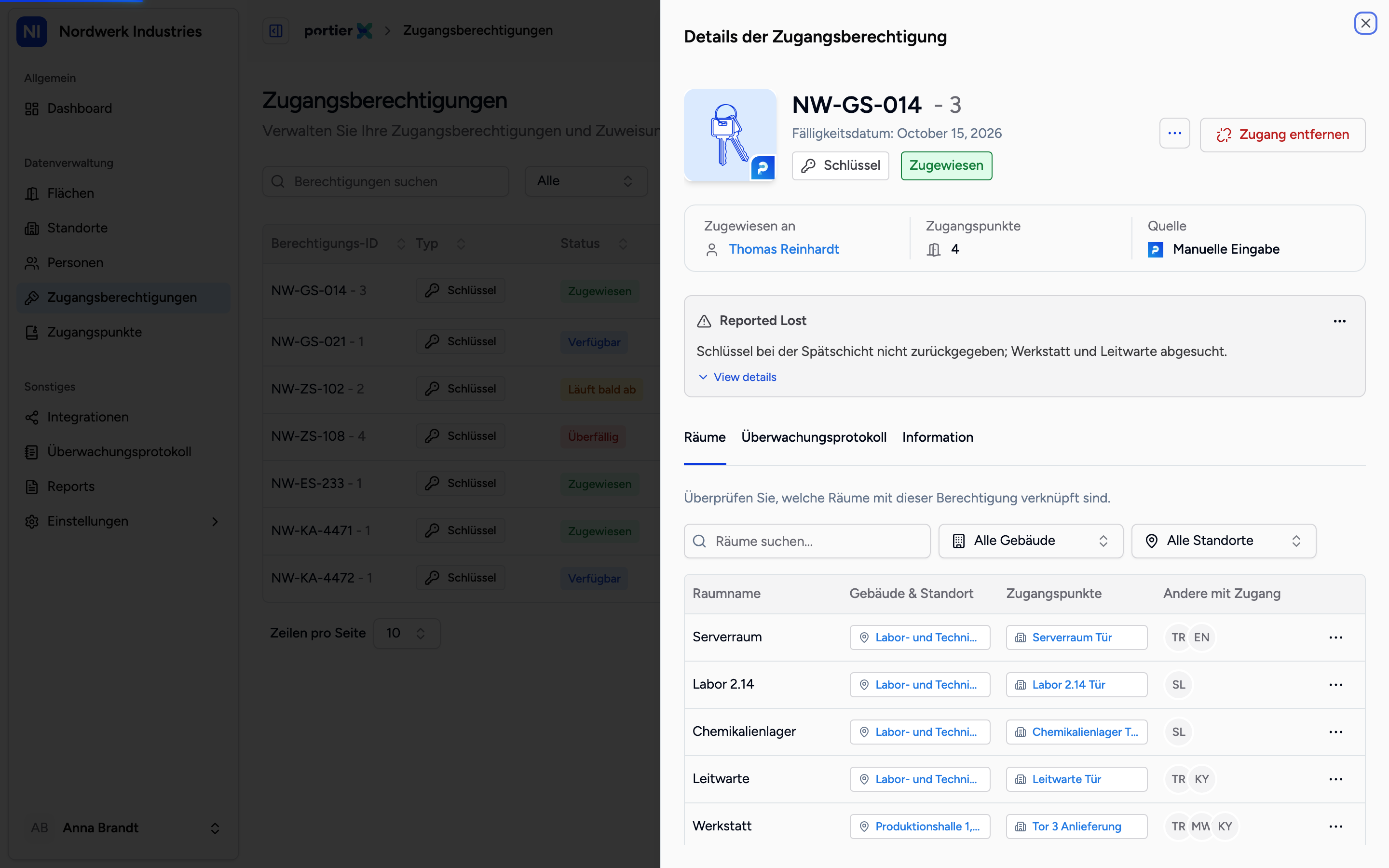Screen dimensions: 1389x868
Task: Open the Leitwarte row actions menu
Action: coord(1335,779)
